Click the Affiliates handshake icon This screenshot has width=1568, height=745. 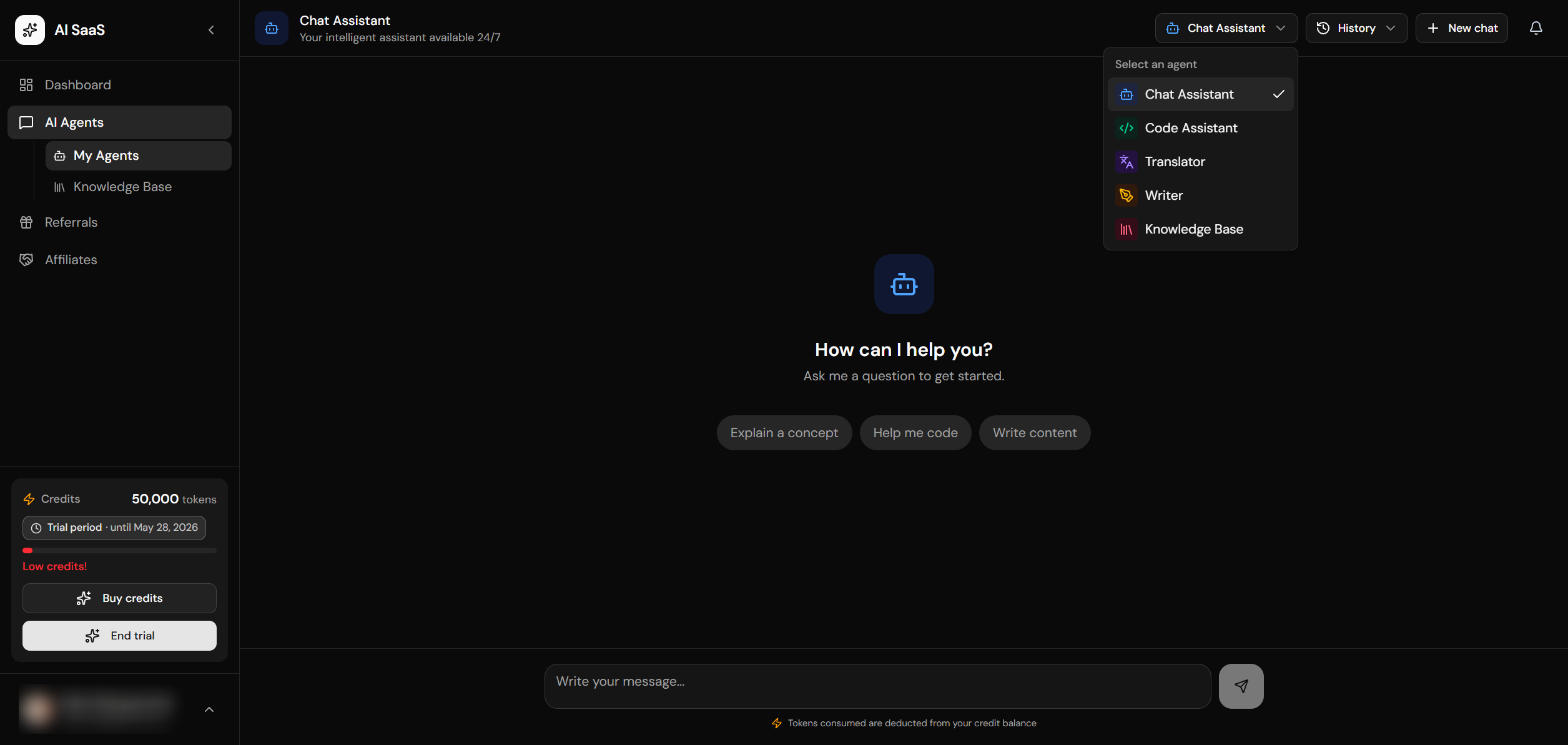coord(26,260)
